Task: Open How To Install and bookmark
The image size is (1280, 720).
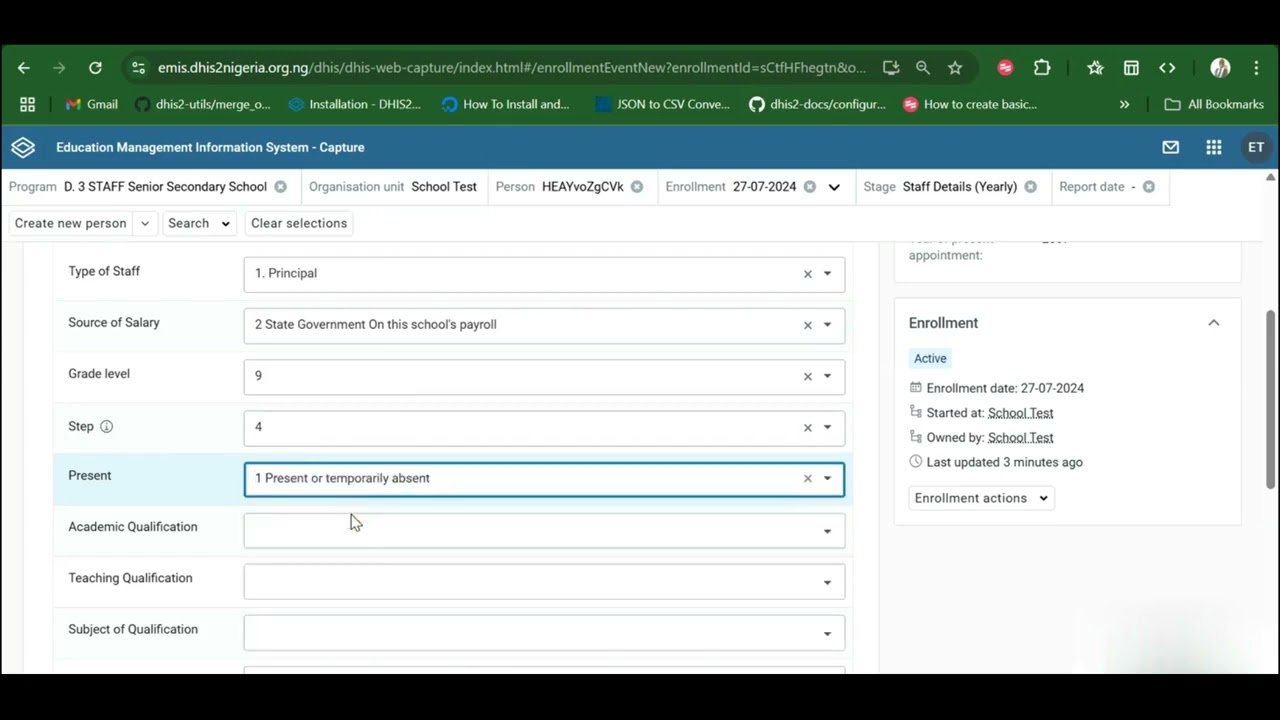Action: [506, 104]
